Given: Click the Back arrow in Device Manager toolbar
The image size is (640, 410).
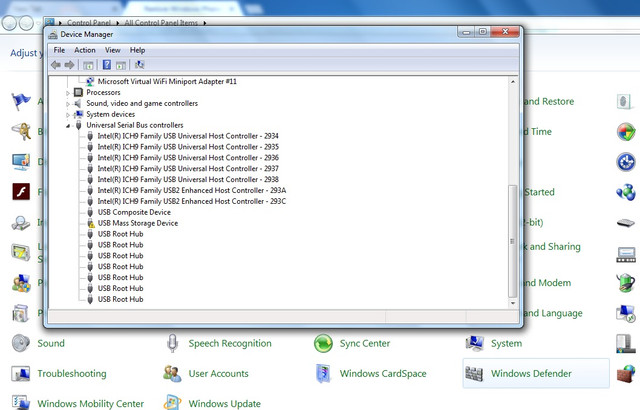Looking at the screenshot, I should [56, 65].
